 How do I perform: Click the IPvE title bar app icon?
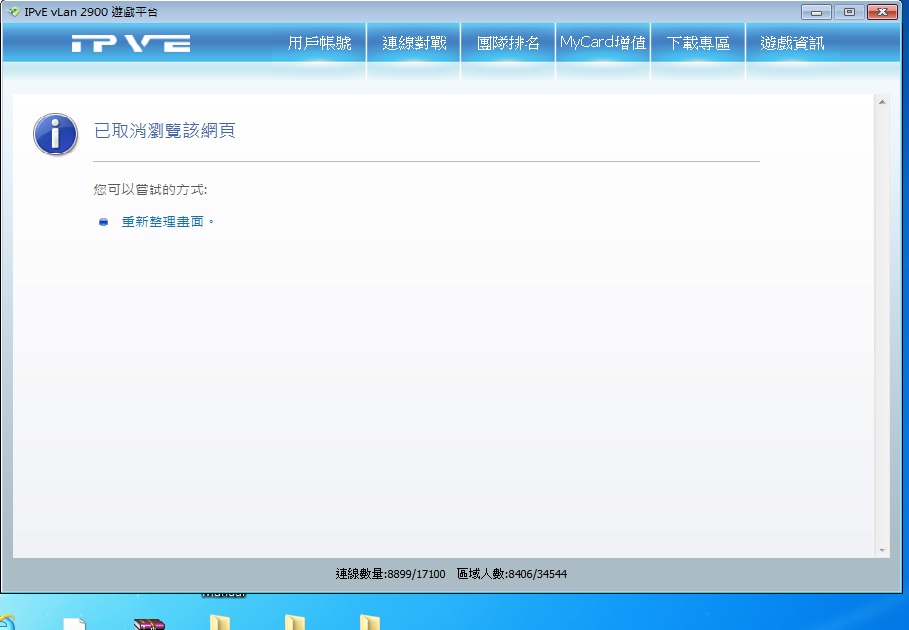(14, 12)
